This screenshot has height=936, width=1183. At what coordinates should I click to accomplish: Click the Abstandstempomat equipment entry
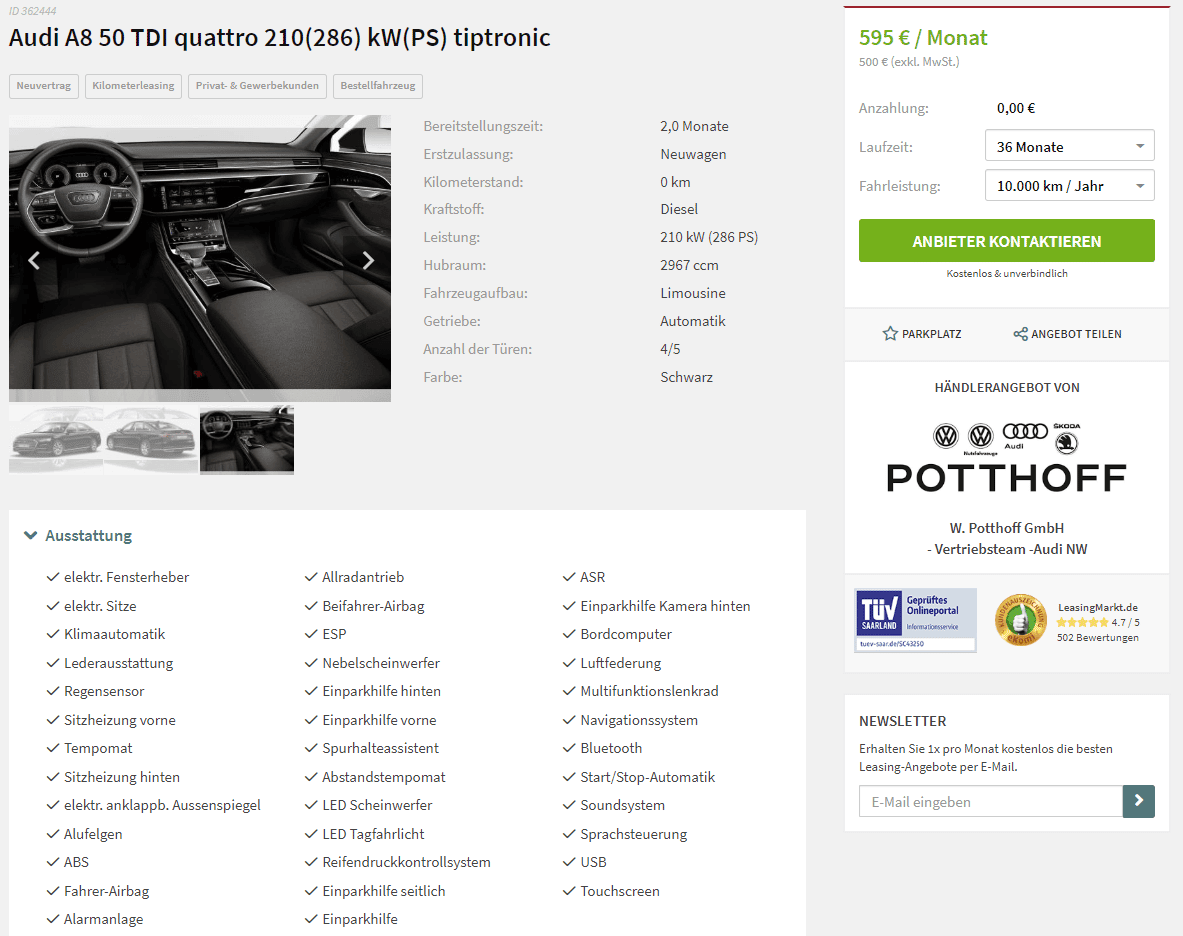click(384, 777)
